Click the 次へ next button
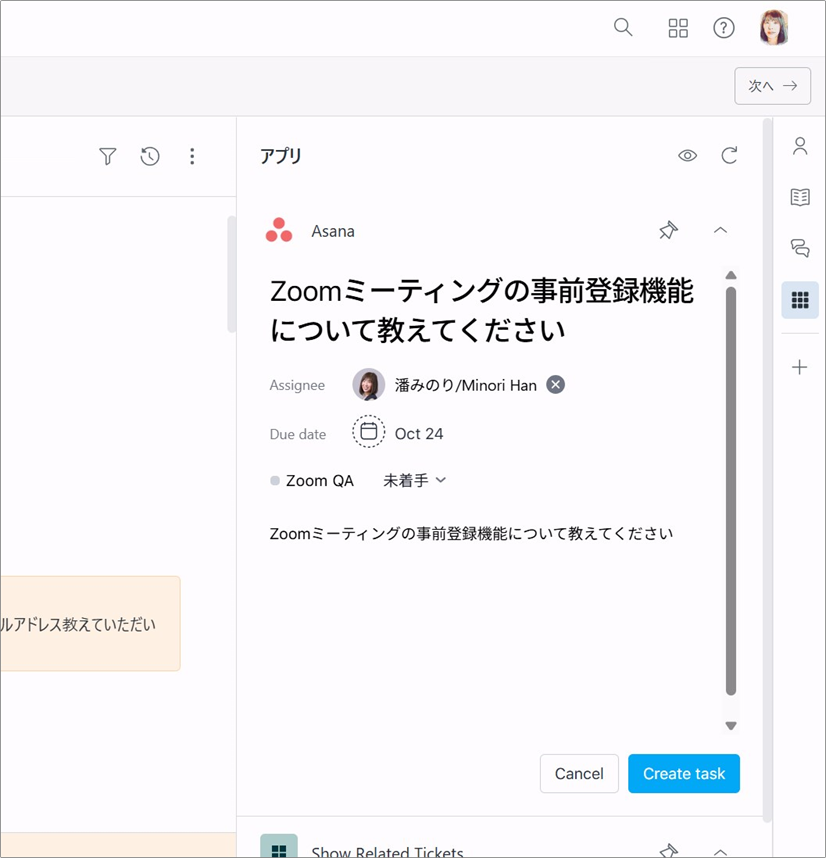This screenshot has width=826, height=858. pos(772,86)
